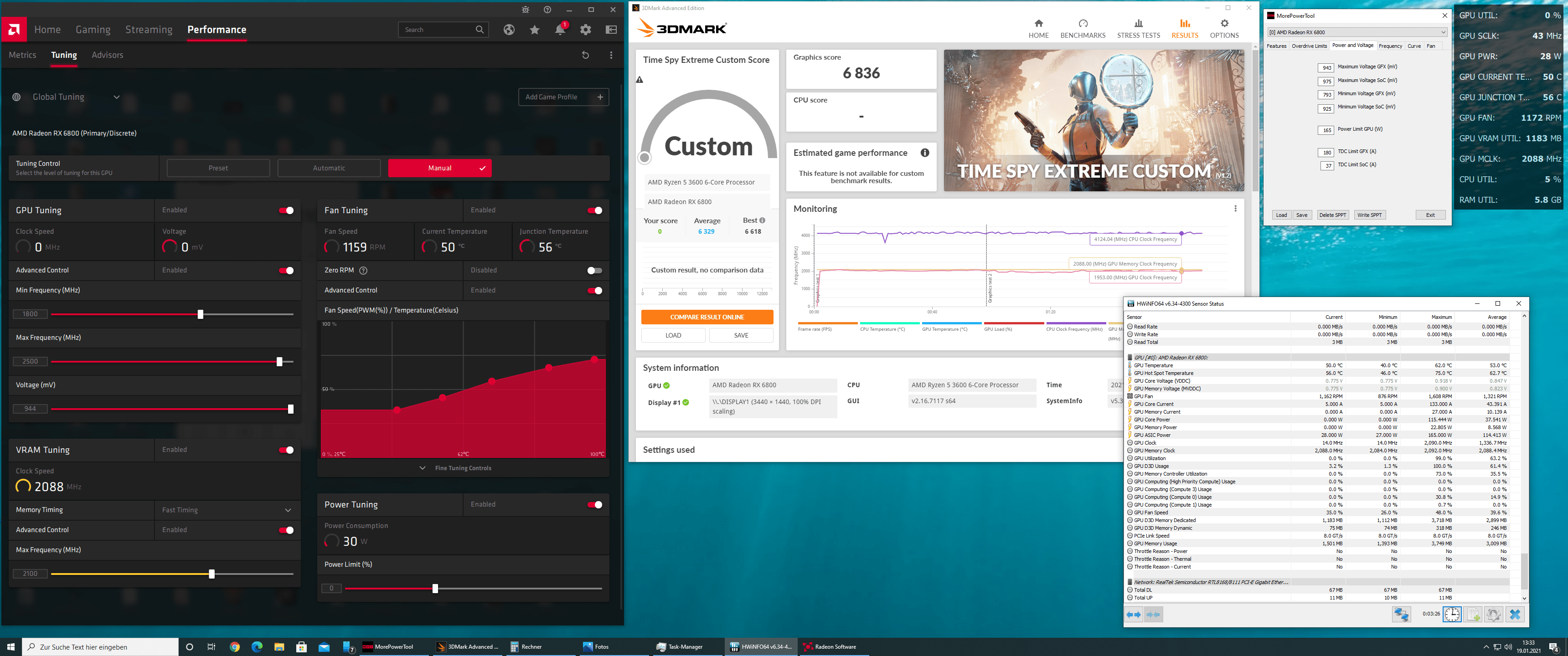Enable the Zero RPM switch
Viewport: 1568px width, 656px height.
[x=595, y=270]
